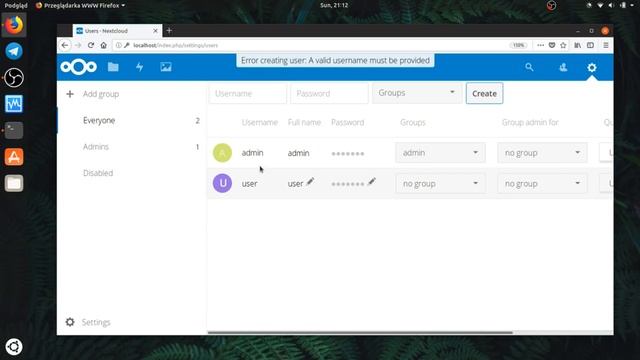
Task: Reload the page in Firefox
Action: (x=91, y=45)
